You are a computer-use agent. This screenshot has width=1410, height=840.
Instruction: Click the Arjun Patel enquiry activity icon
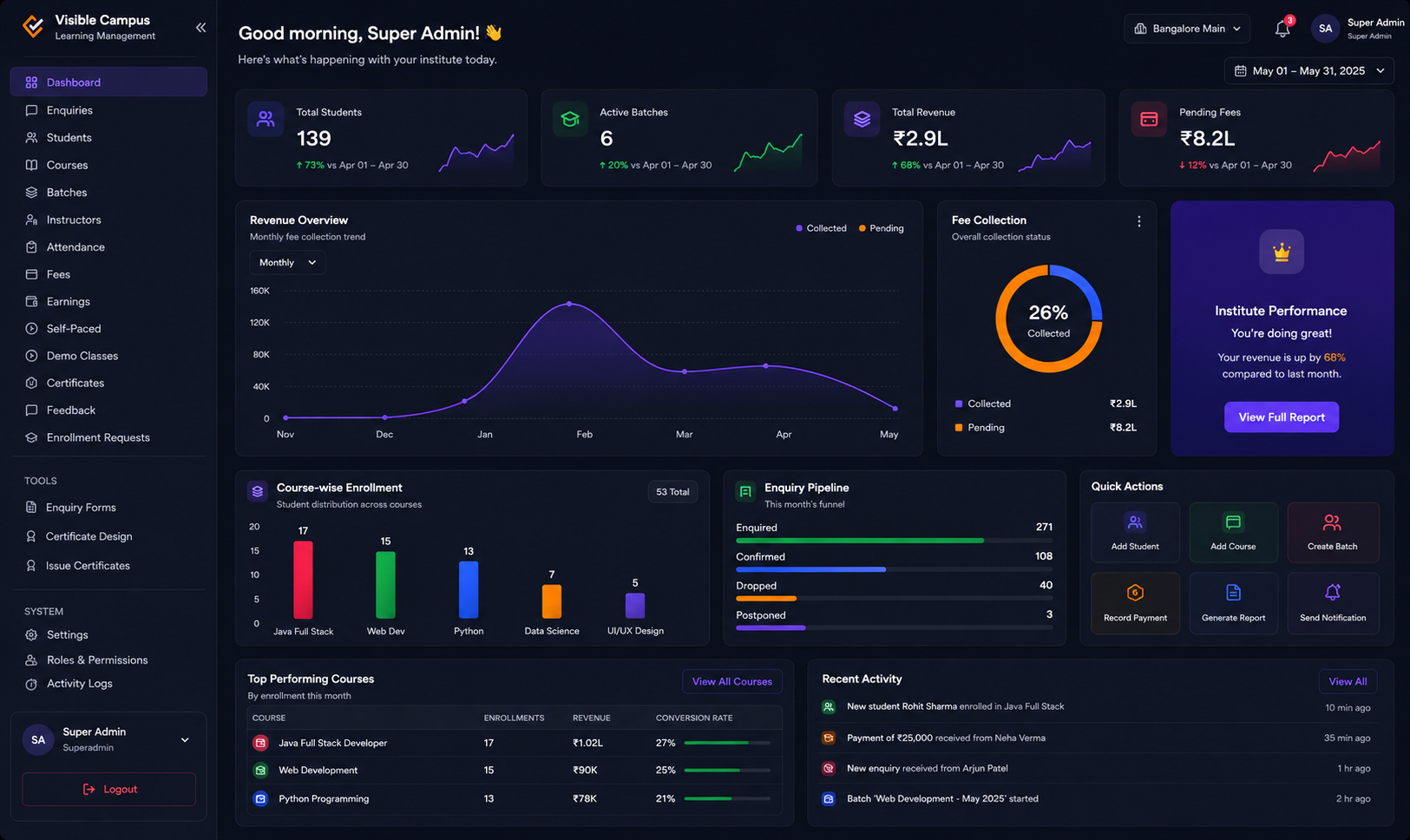[x=829, y=768]
